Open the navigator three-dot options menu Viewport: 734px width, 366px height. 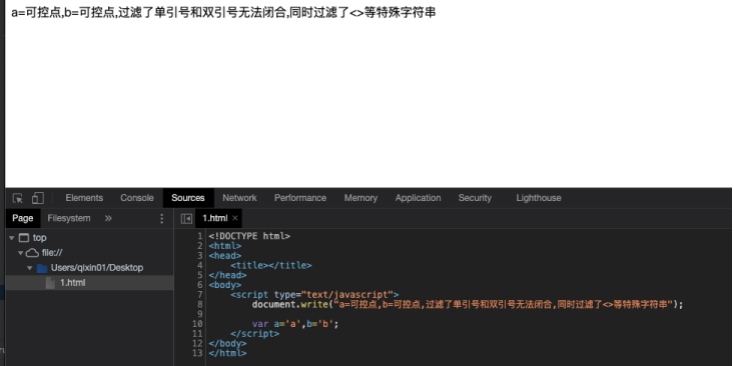coord(162,219)
